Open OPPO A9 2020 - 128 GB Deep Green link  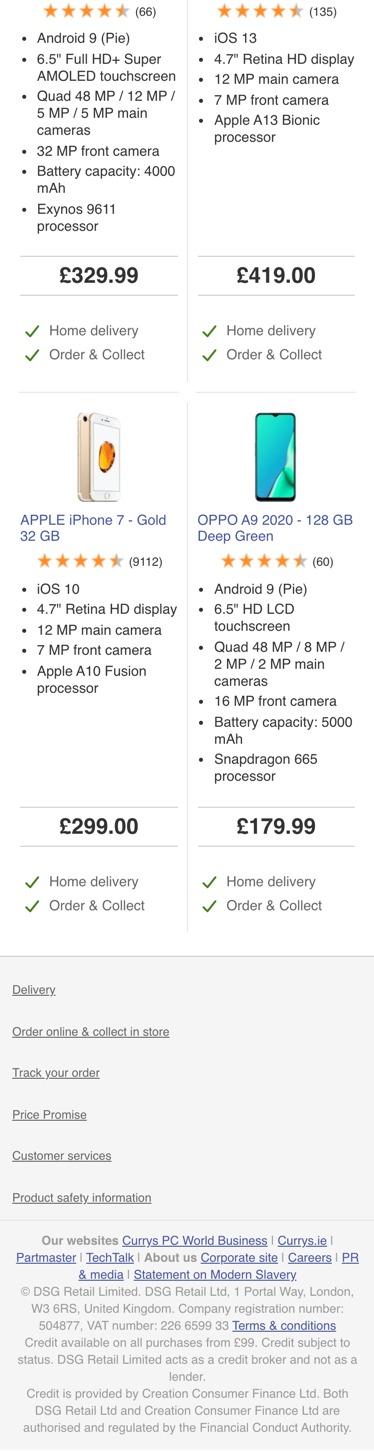[x=275, y=528]
